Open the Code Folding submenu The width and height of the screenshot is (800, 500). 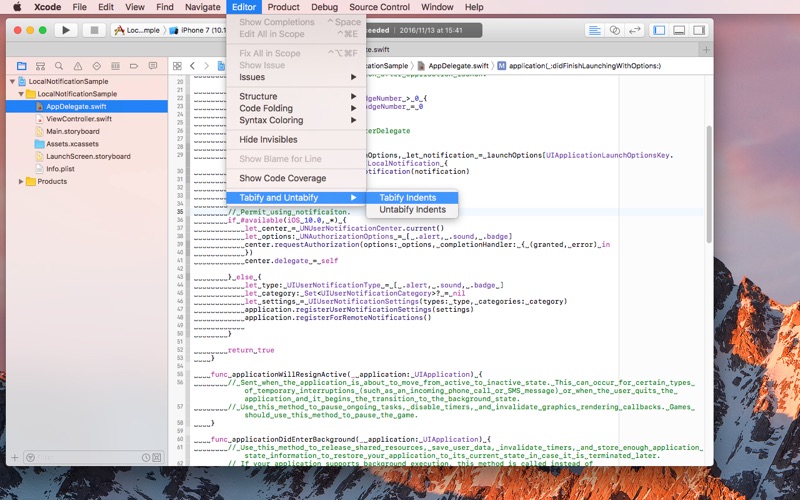tap(296, 108)
